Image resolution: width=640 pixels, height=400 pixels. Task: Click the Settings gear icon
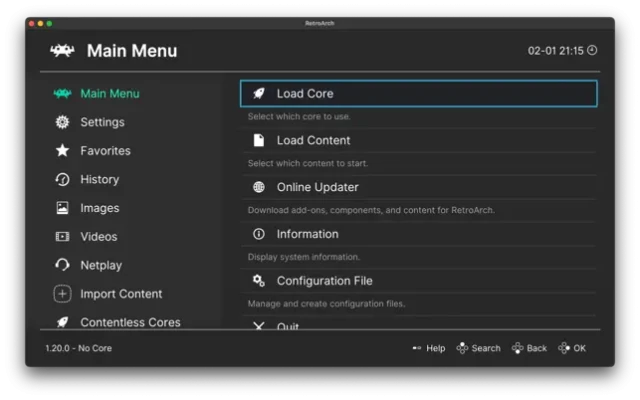[62, 122]
